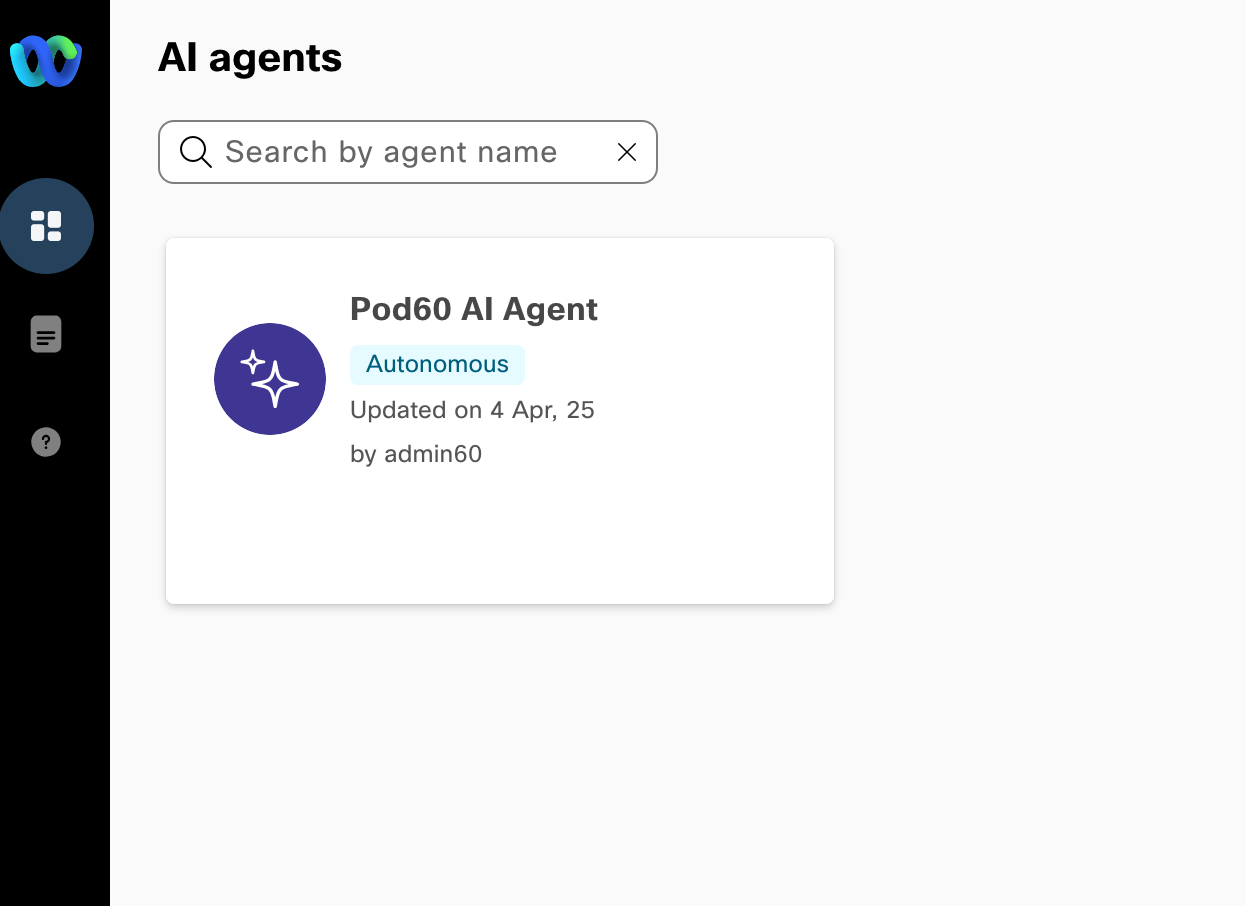Click the sparkle stars on the agent avatar
This screenshot has height=906, width=1246.
(x=270, y=379)
